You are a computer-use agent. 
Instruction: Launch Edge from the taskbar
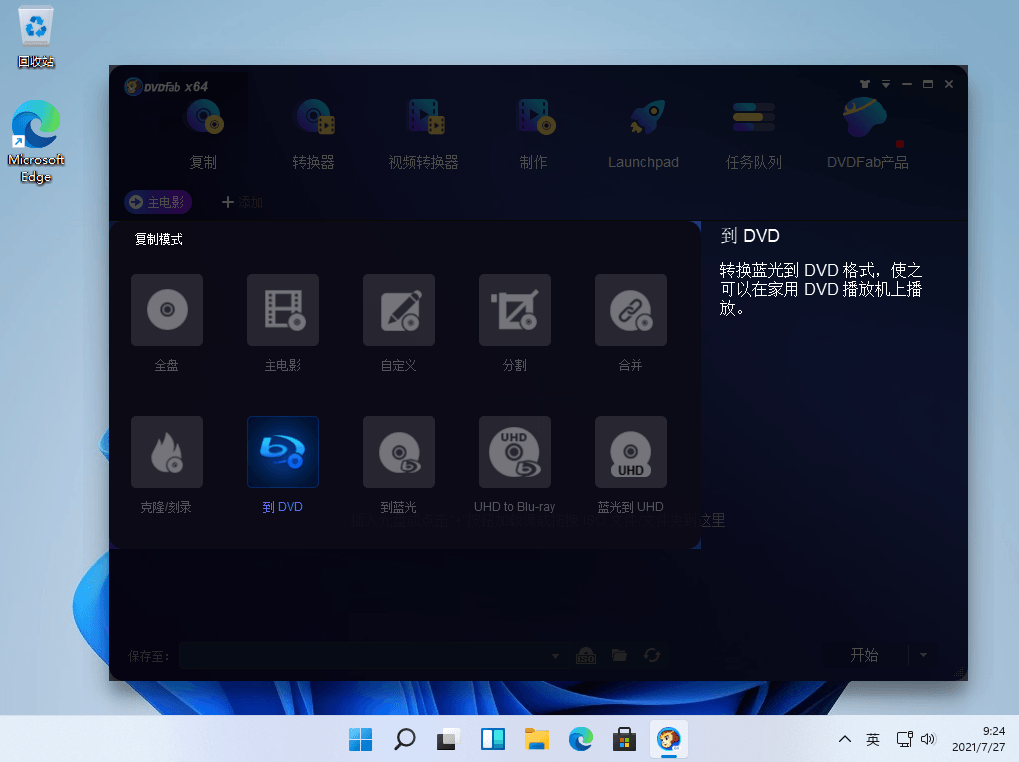[x=580, y=739]
